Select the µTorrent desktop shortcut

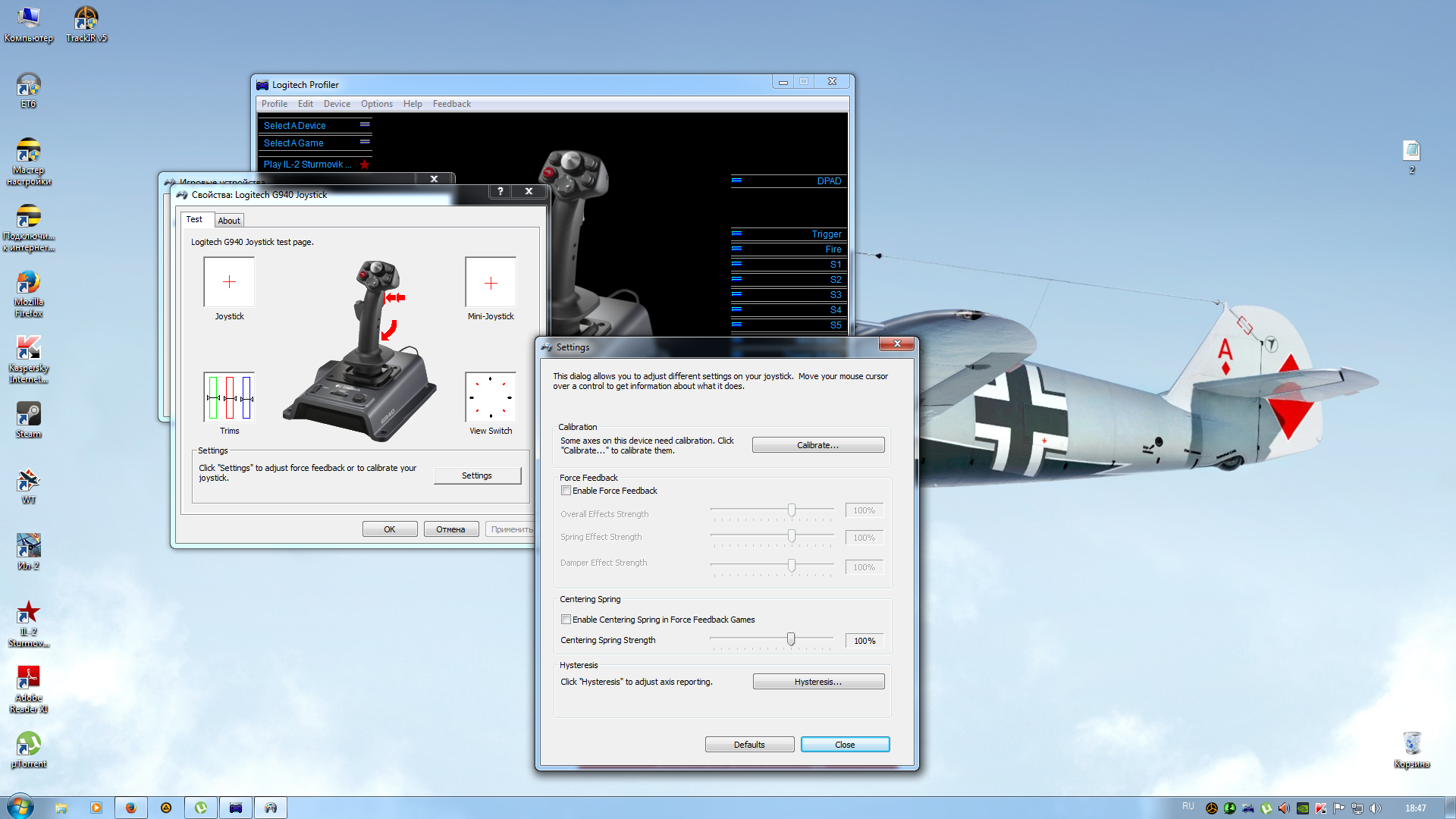pos(28,750)
